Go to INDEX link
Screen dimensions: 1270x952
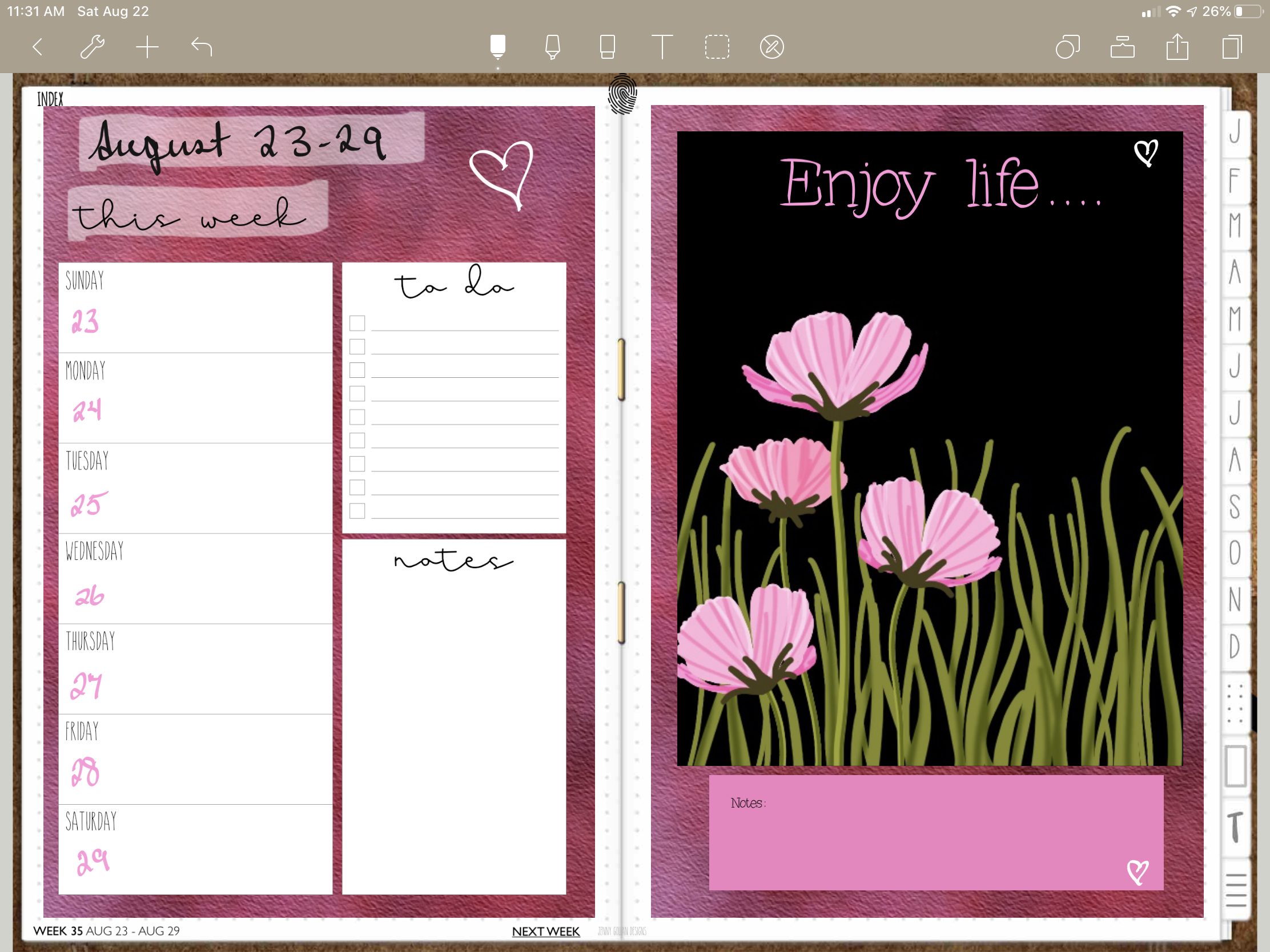(x=50, y=99)
